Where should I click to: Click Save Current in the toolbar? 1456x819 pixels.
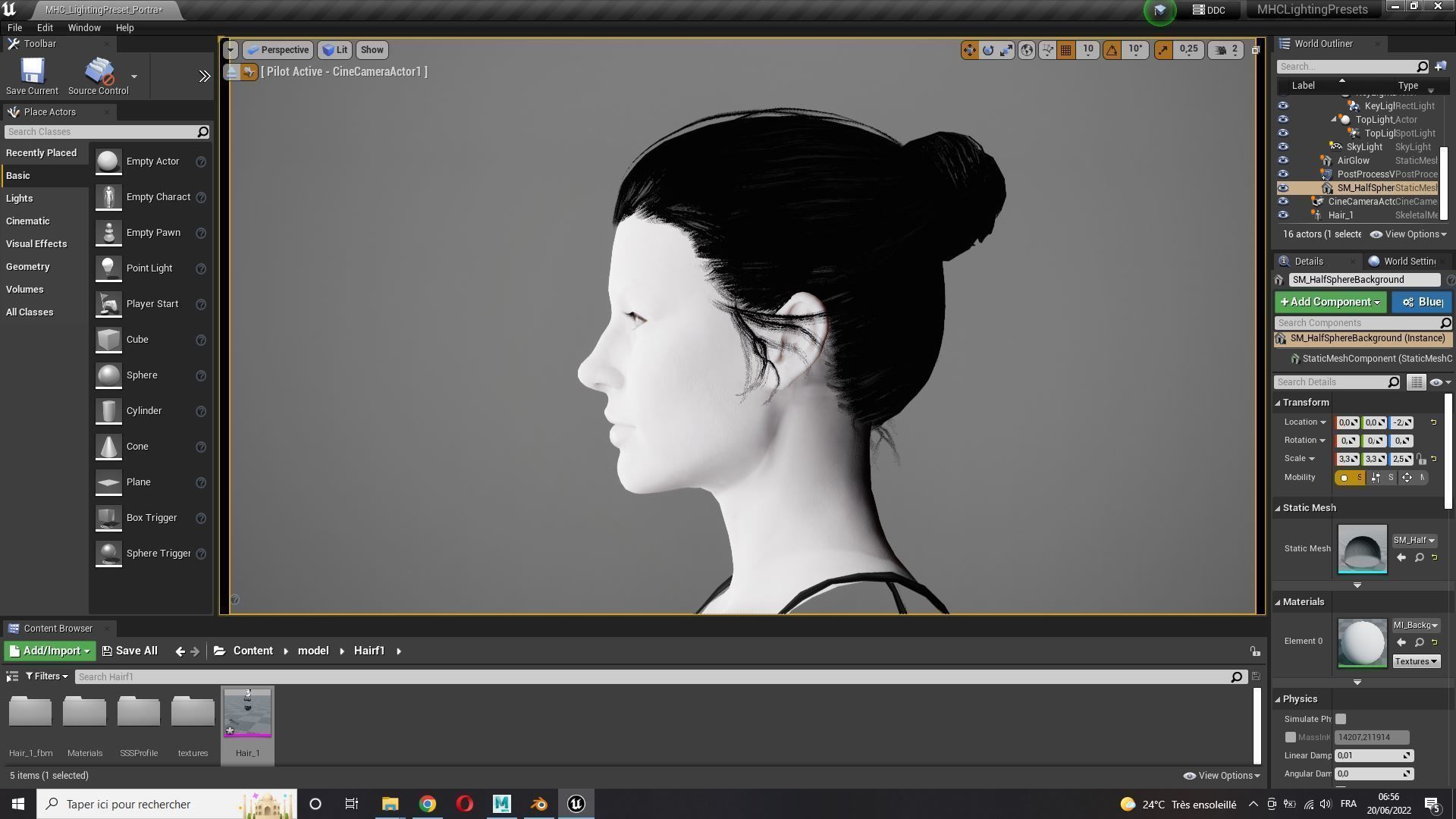coord(32,76)
